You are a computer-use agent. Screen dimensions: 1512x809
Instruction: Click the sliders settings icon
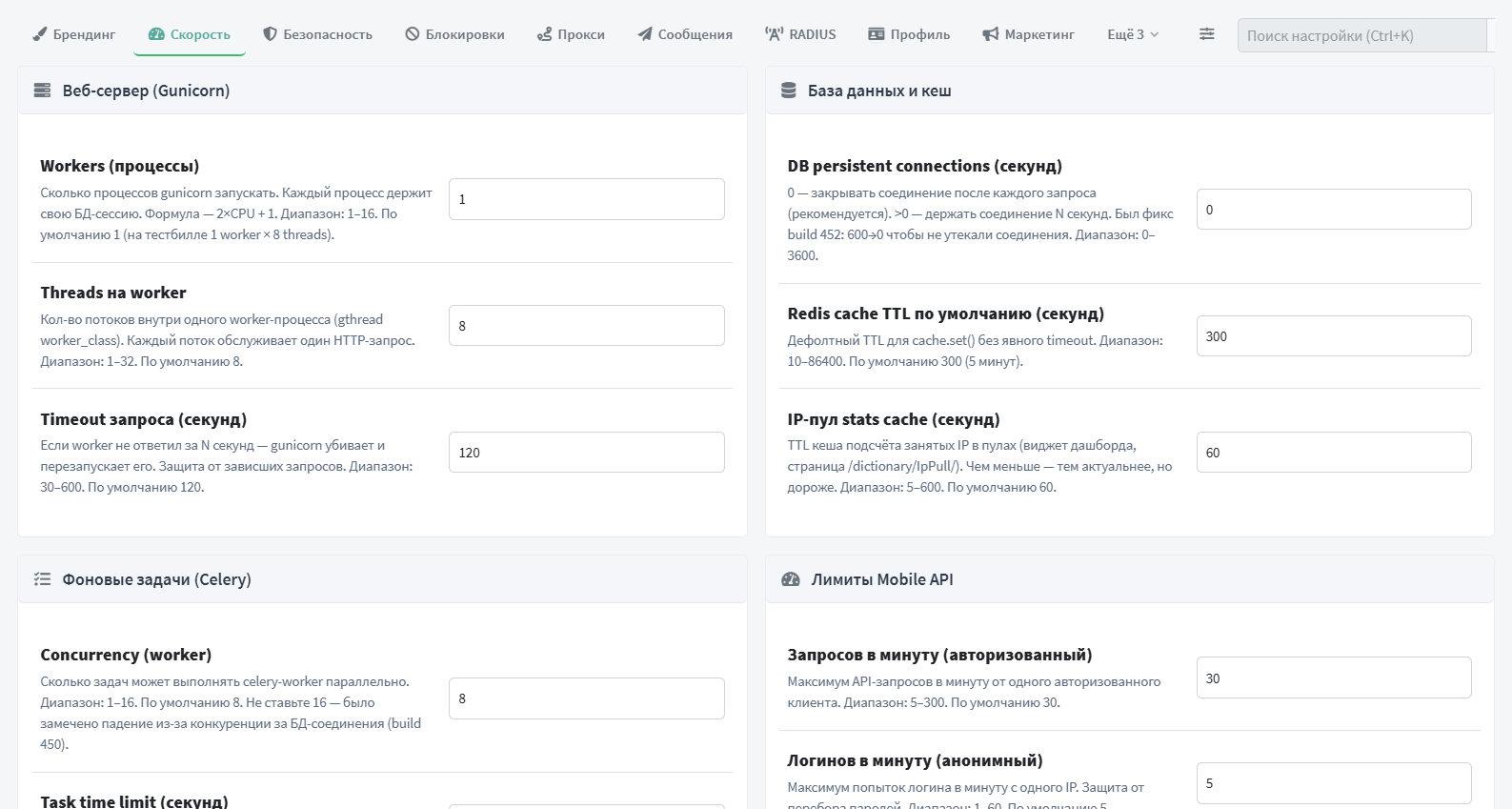pos(1206,34)
